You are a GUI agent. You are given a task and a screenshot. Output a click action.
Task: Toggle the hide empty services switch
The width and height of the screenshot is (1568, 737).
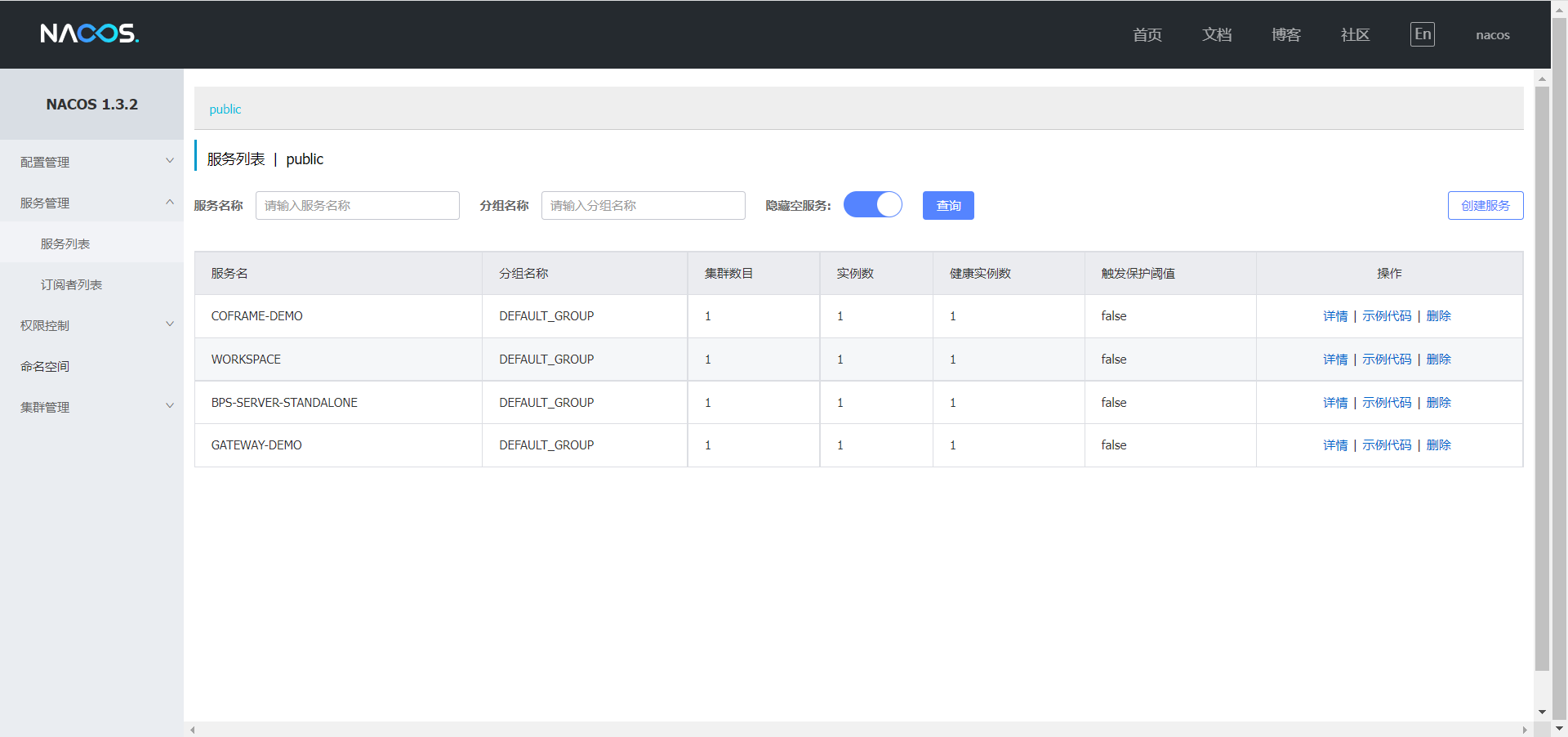click(873, 204)
